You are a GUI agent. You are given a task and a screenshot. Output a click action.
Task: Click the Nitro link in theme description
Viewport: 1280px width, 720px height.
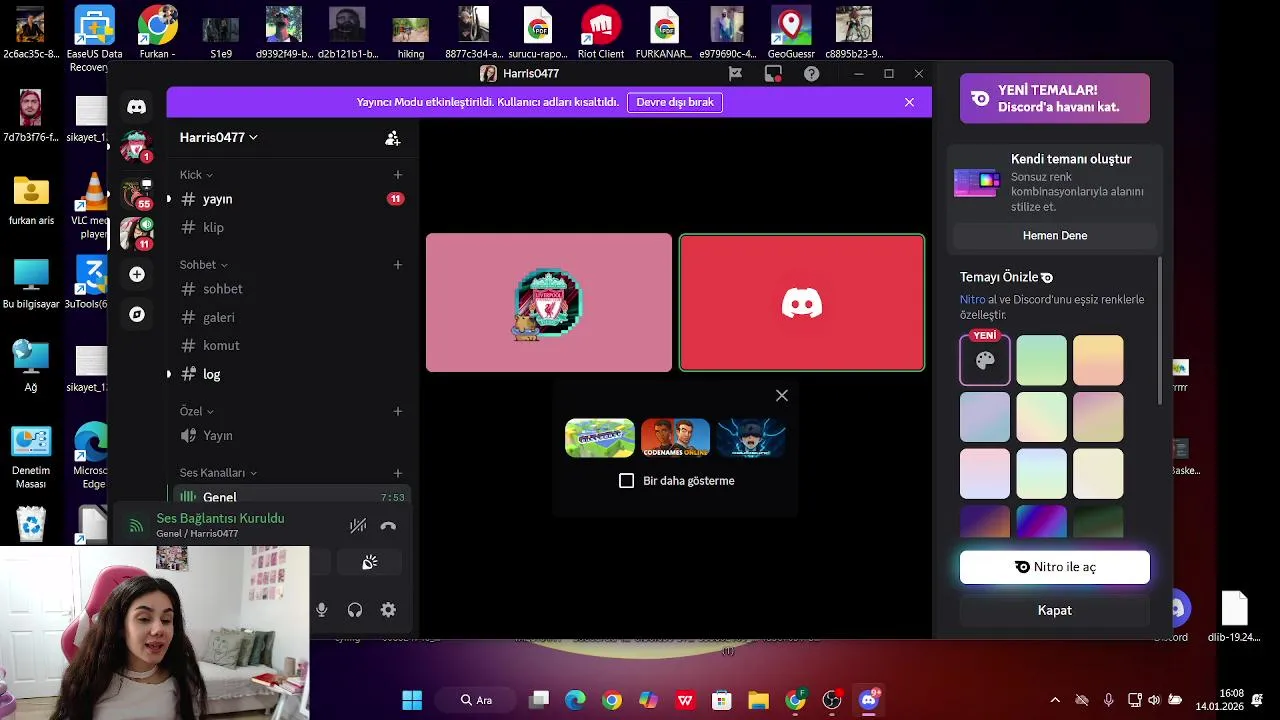[x=972, y=300]
